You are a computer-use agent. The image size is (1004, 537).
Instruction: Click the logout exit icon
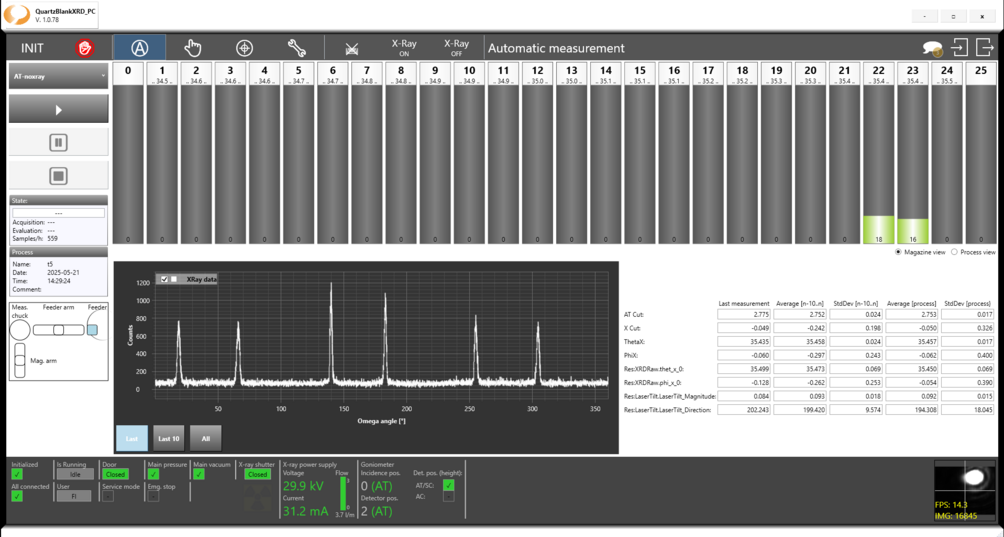pos(984,48)
